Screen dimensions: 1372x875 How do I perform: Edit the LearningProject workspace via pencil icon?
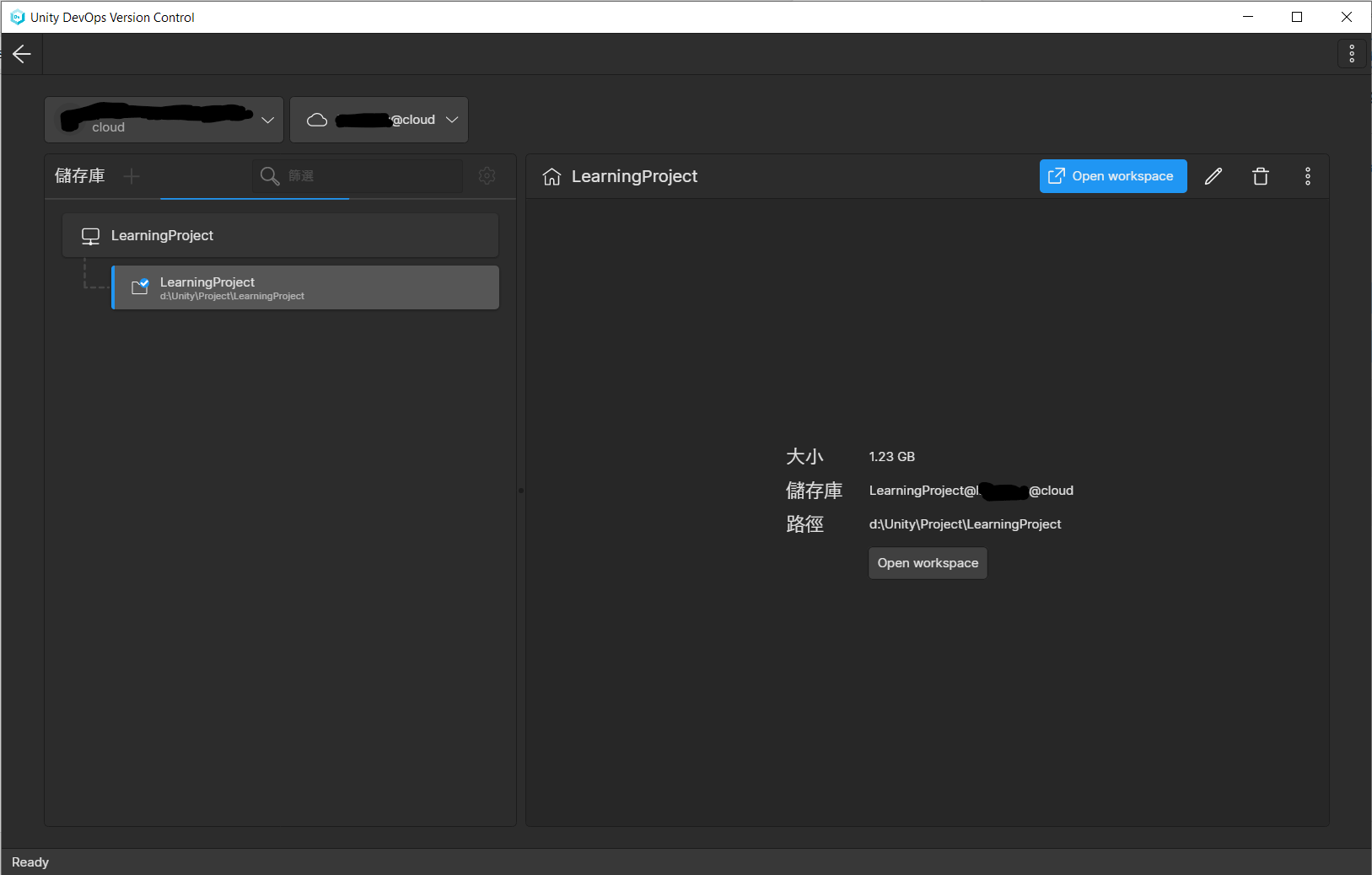(1213, 176)
